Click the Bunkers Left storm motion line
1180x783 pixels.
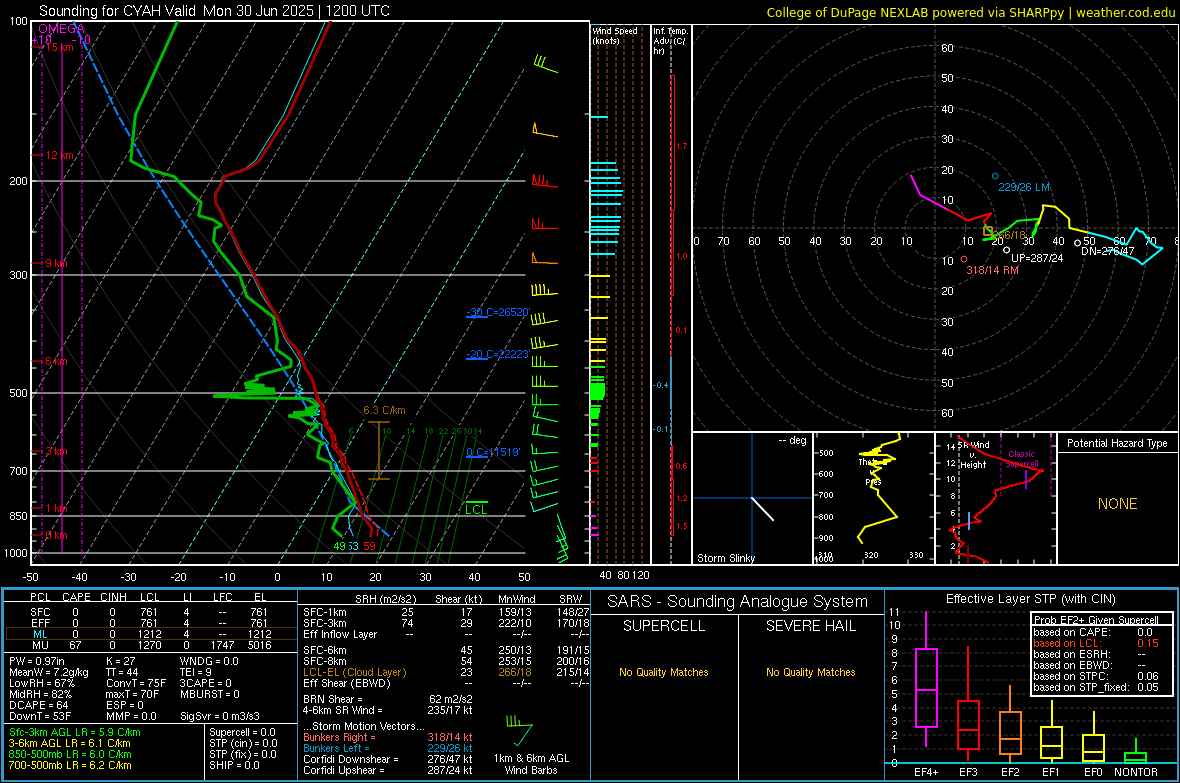(388, 748)
